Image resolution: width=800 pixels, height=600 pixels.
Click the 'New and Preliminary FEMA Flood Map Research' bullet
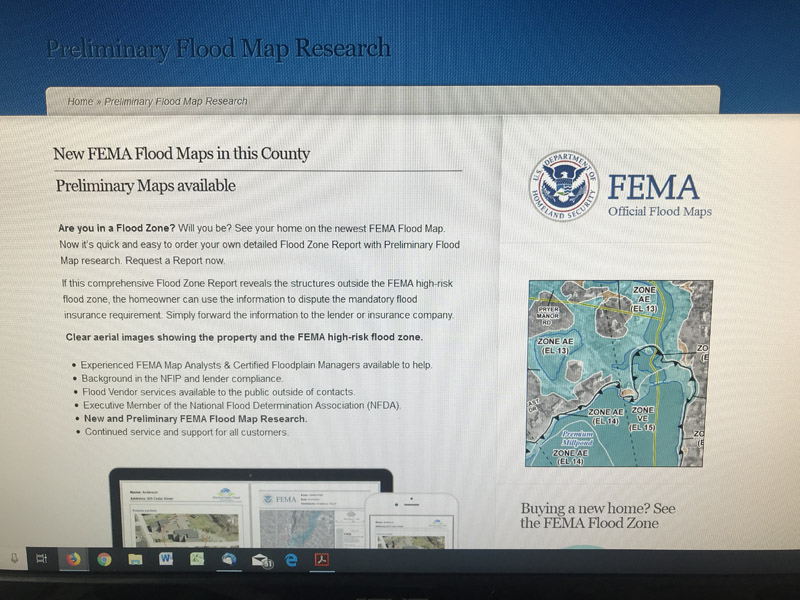click(x=195, y=419)
